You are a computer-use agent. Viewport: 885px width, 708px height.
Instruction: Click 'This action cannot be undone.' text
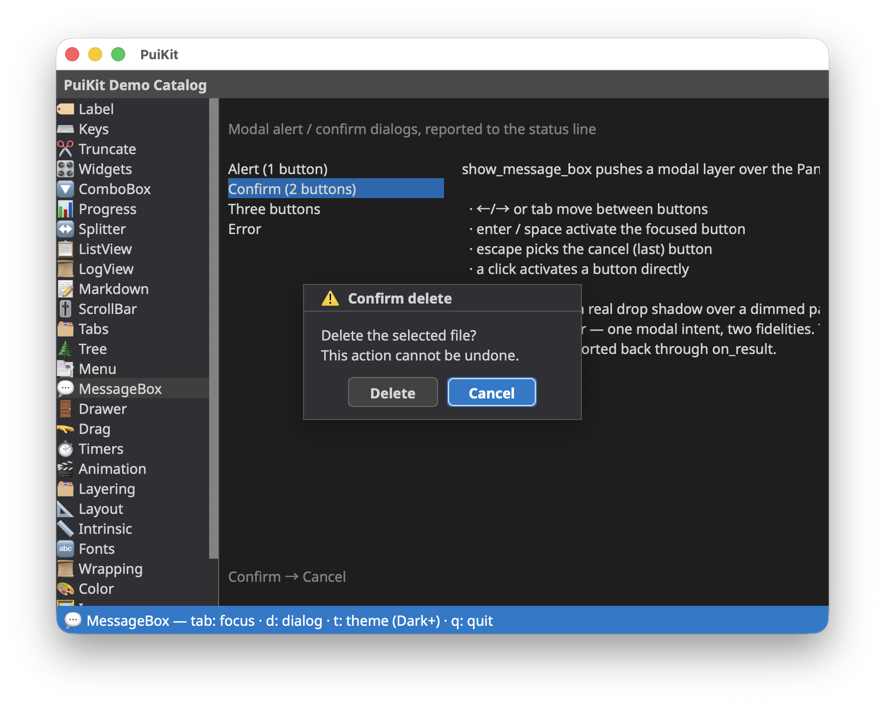[420, 356]
